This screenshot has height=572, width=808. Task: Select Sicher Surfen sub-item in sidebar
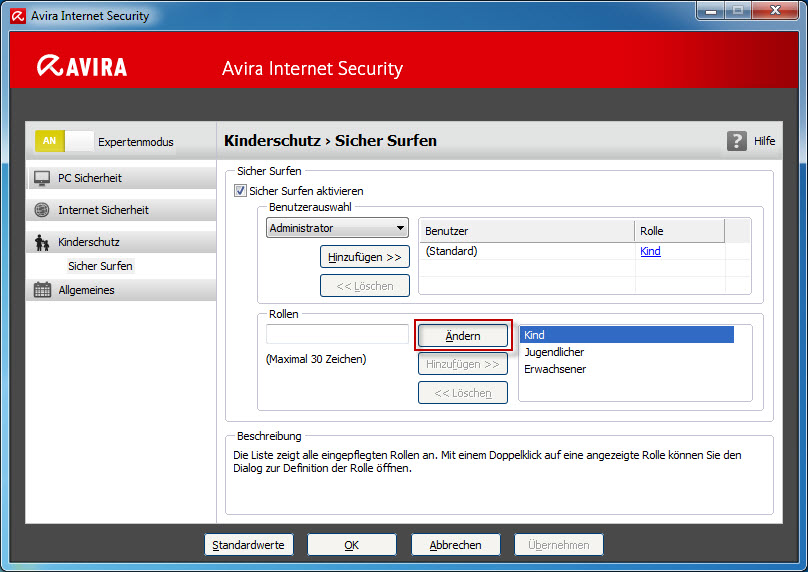coord(100,266)
